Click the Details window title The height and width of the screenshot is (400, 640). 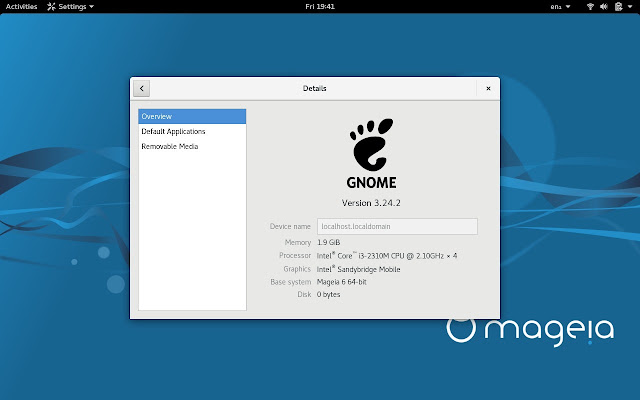[x=315, y=89]
